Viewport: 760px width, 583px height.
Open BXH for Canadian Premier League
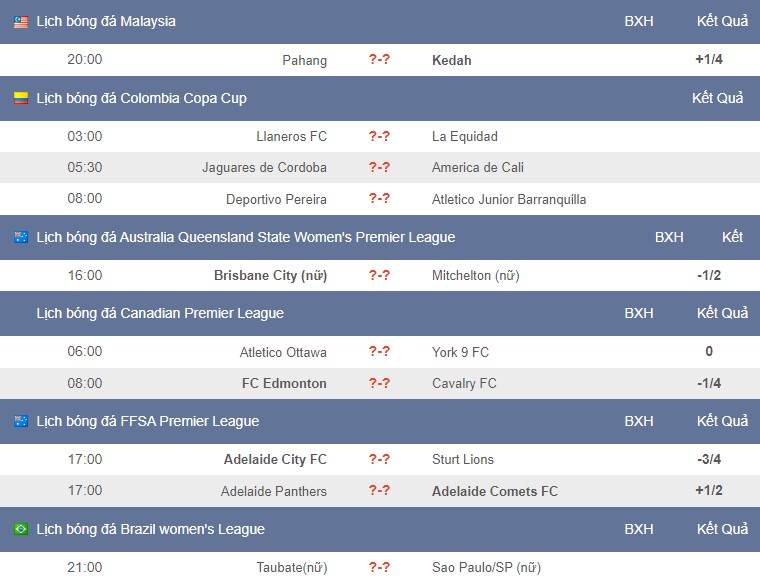pos(638,313)
